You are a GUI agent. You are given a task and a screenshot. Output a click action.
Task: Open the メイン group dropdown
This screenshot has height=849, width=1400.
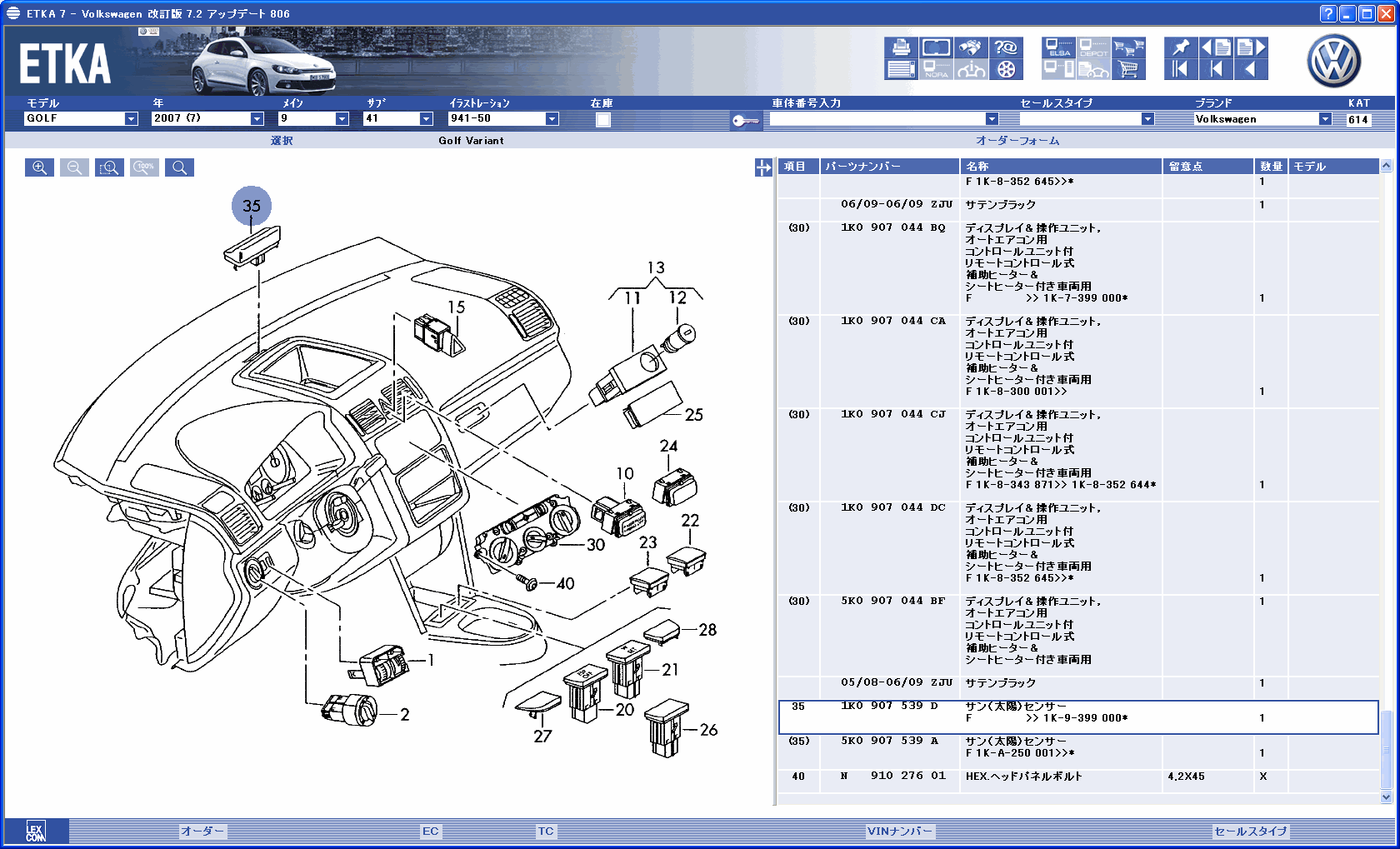pyautogui.click(x=342, y=119)
